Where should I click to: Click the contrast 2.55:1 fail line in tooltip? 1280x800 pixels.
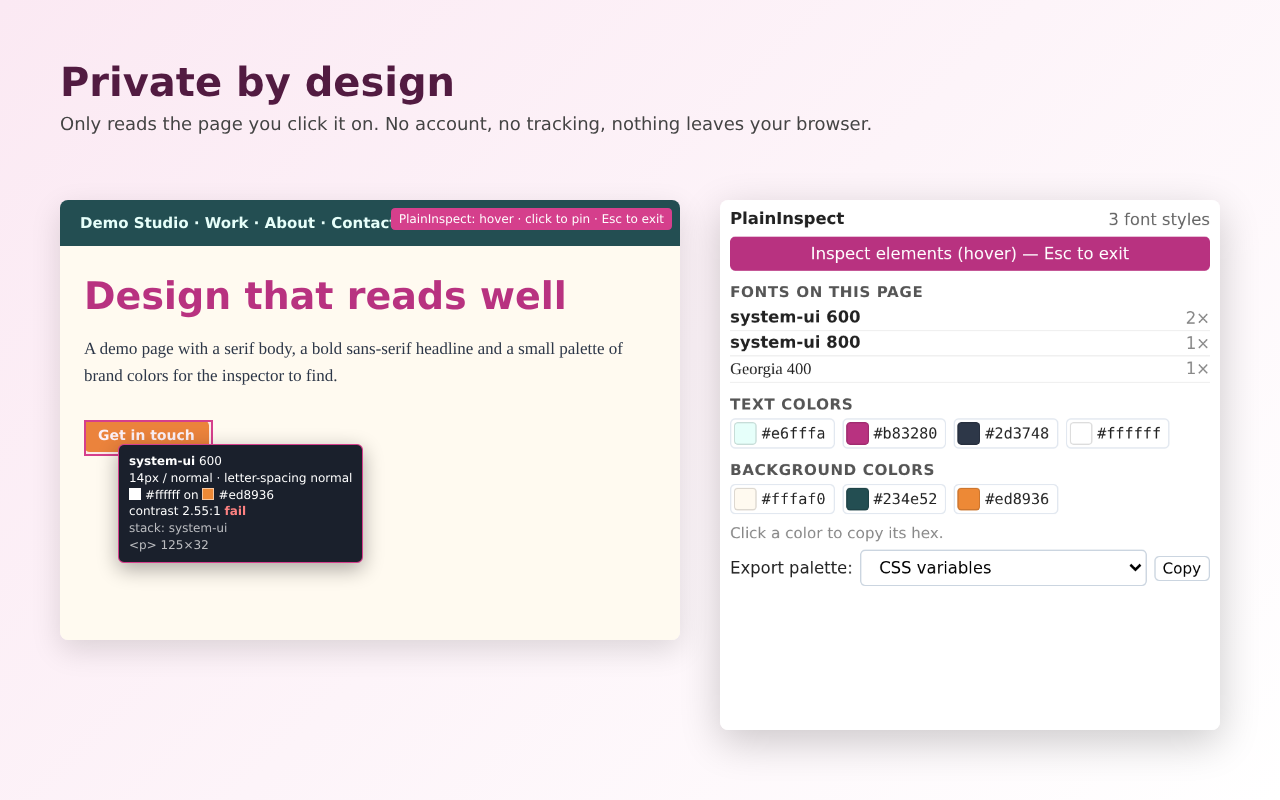(x=187, y=511)
